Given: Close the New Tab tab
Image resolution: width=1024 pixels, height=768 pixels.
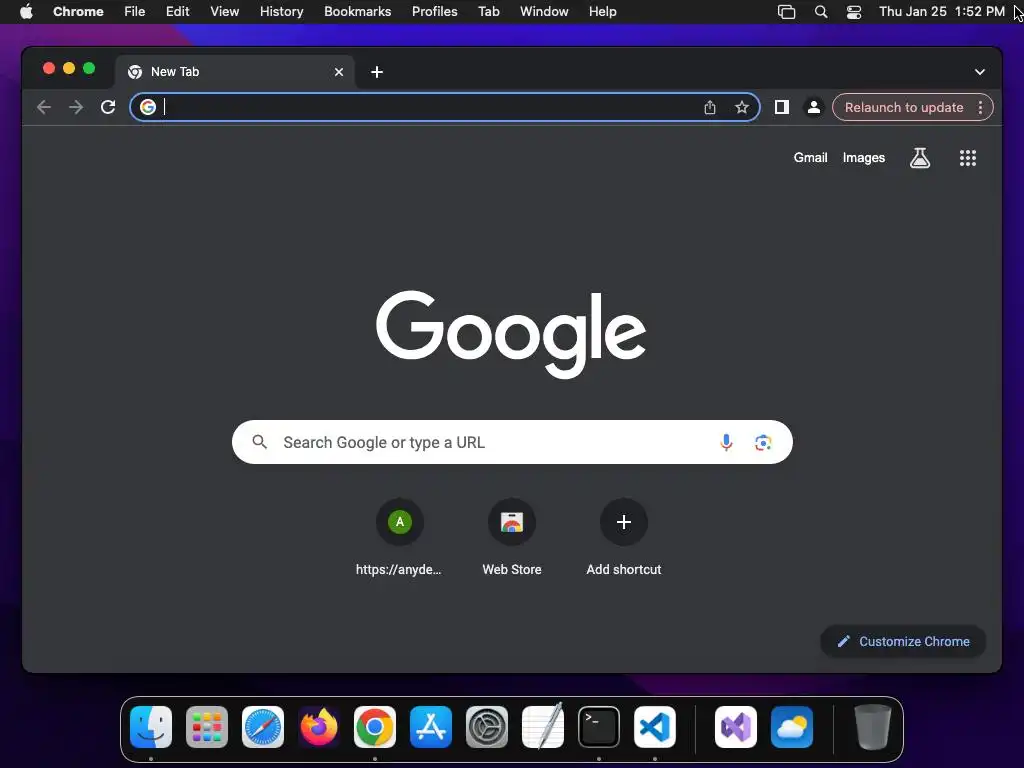Looking at the screenshot, I should pos(339,72).
